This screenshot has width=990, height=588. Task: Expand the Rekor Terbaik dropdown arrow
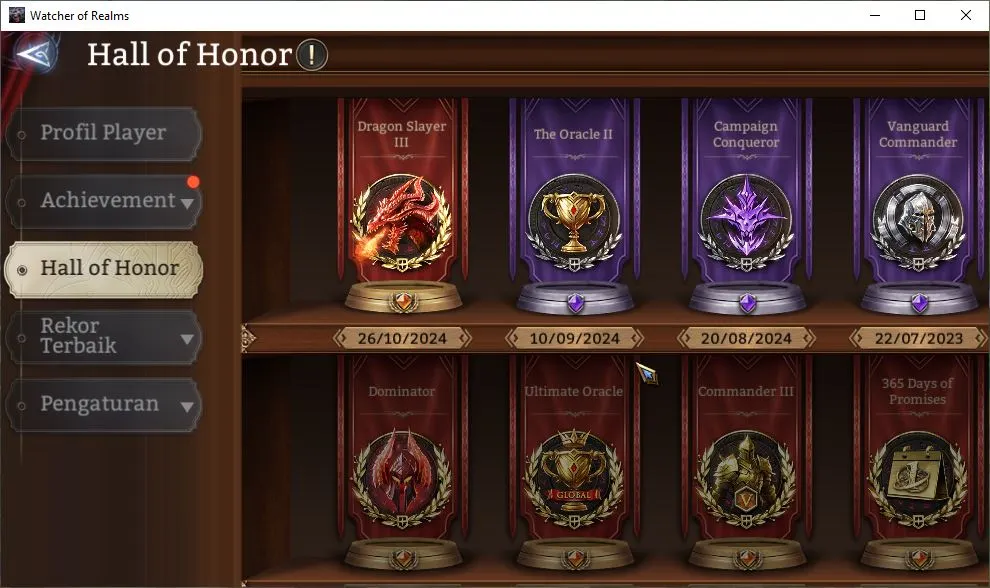click(x=187, y=339)
